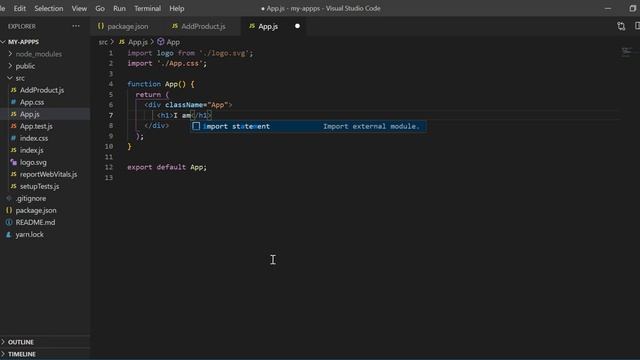Open the compare changes icon in editor toolbar

click(x=621, y=27)
